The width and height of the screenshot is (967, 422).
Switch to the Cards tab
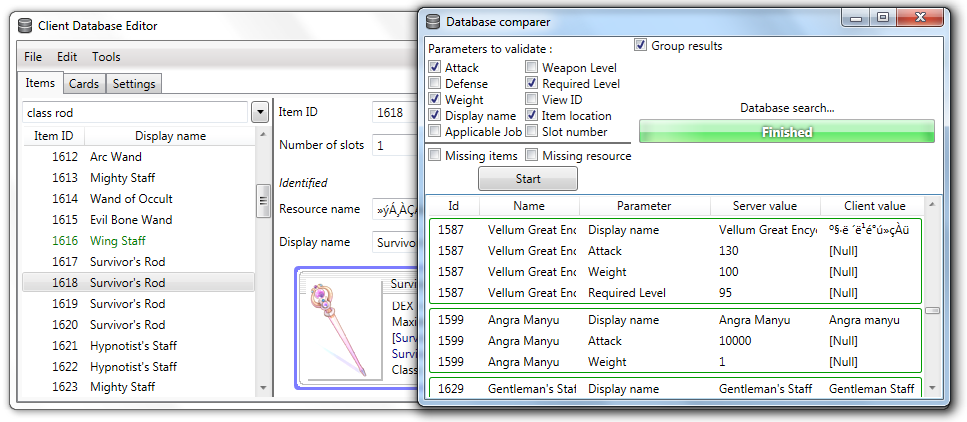(x=84, y=84)
